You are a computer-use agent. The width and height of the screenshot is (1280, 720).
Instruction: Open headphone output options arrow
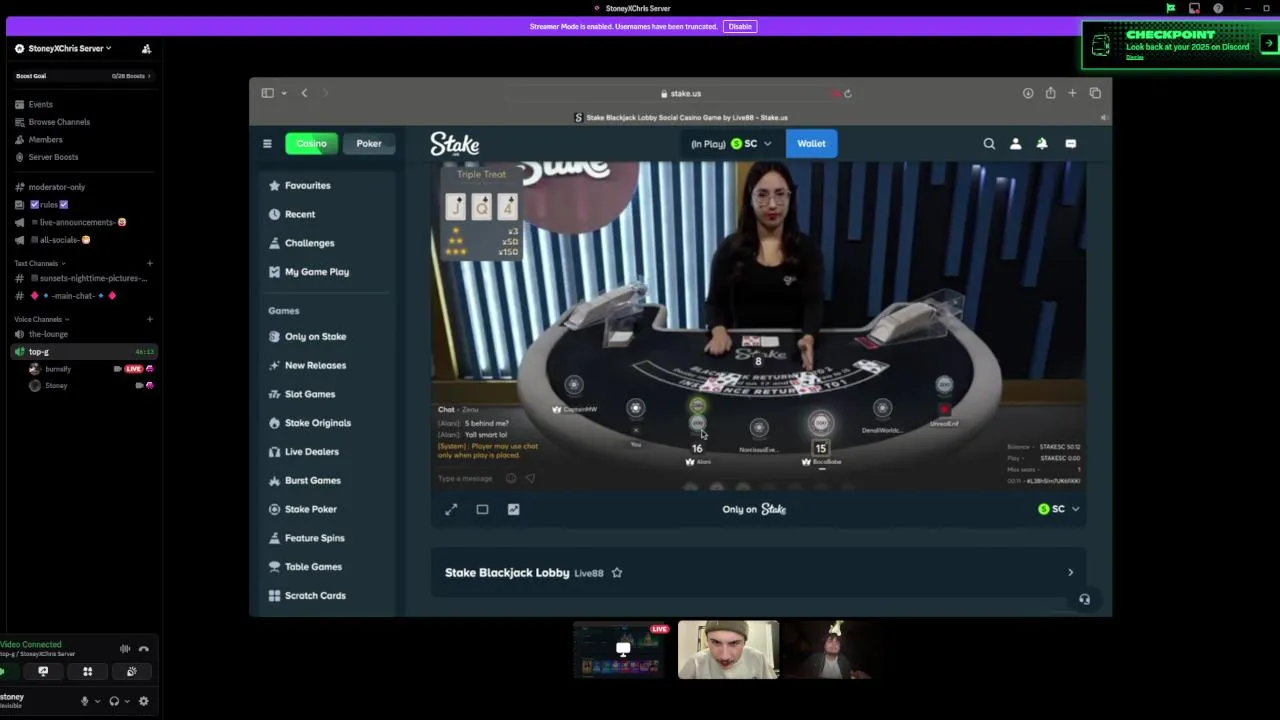(x=127, y=701)
